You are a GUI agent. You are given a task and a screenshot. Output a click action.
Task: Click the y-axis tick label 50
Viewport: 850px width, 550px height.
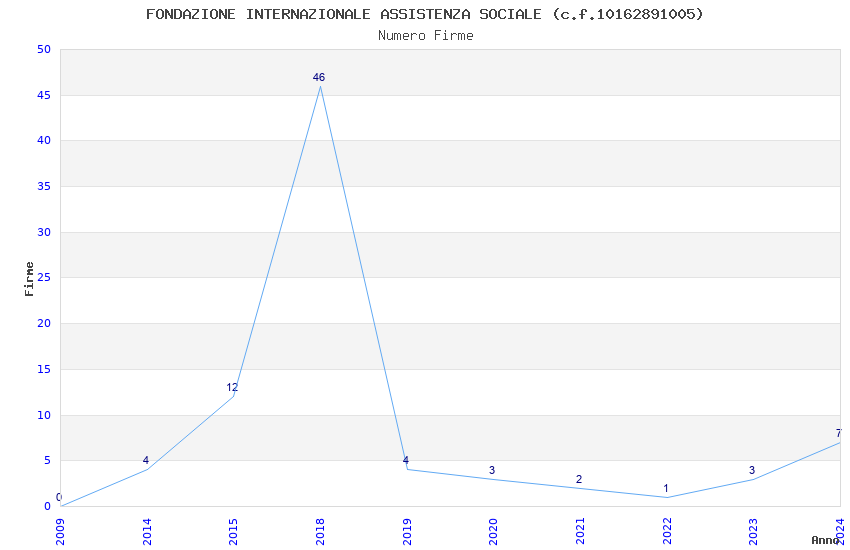44,49
